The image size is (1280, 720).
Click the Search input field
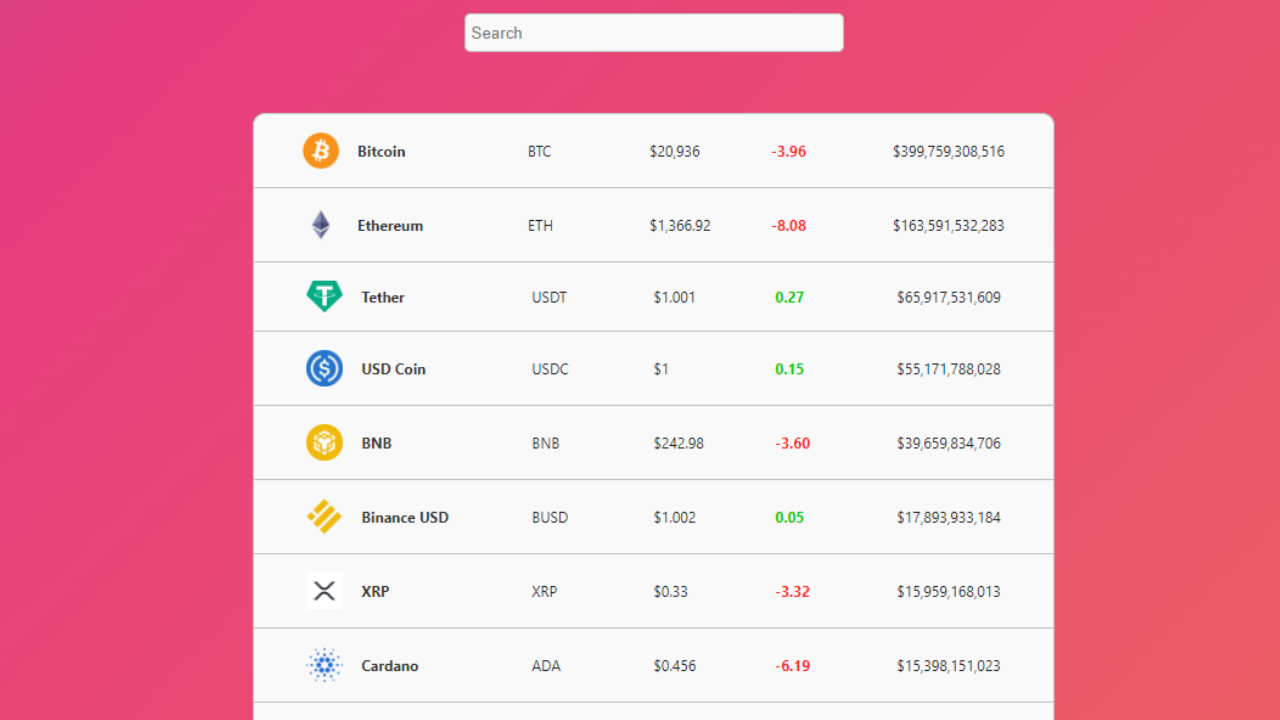(654, 33)
